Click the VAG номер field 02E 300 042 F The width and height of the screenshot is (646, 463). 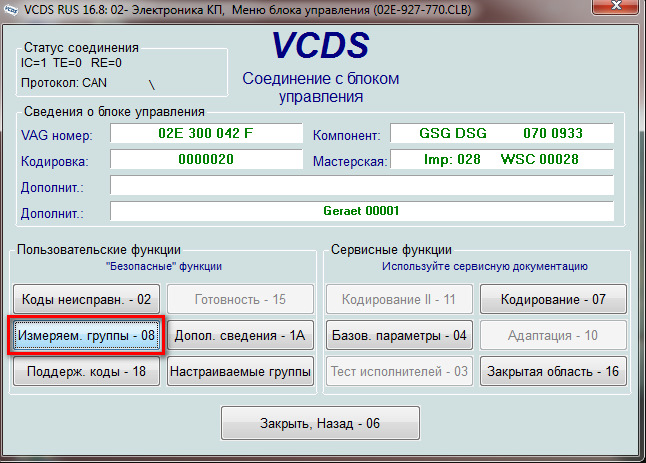(x=206, y=133)
